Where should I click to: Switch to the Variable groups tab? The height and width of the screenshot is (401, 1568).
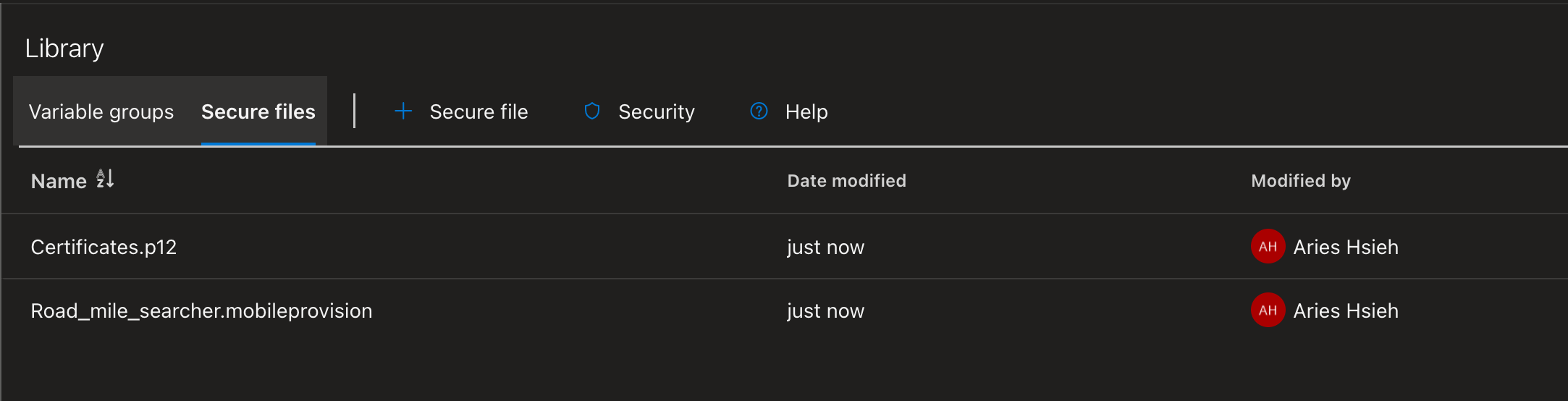(101, 112)
